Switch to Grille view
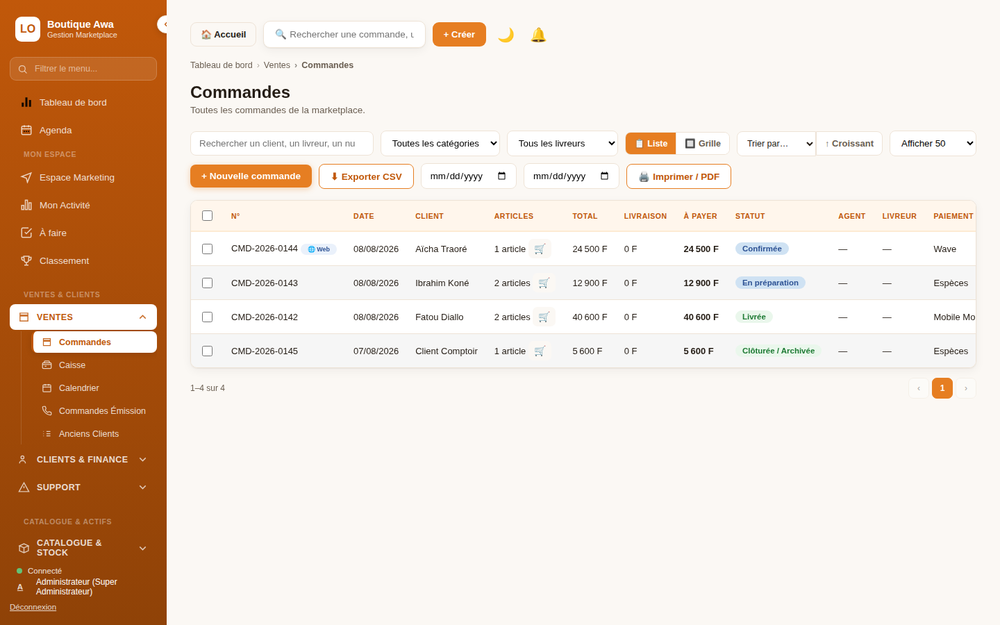Image resolution: width=1000 pixels, height=625 pixels. pos(703,143)
